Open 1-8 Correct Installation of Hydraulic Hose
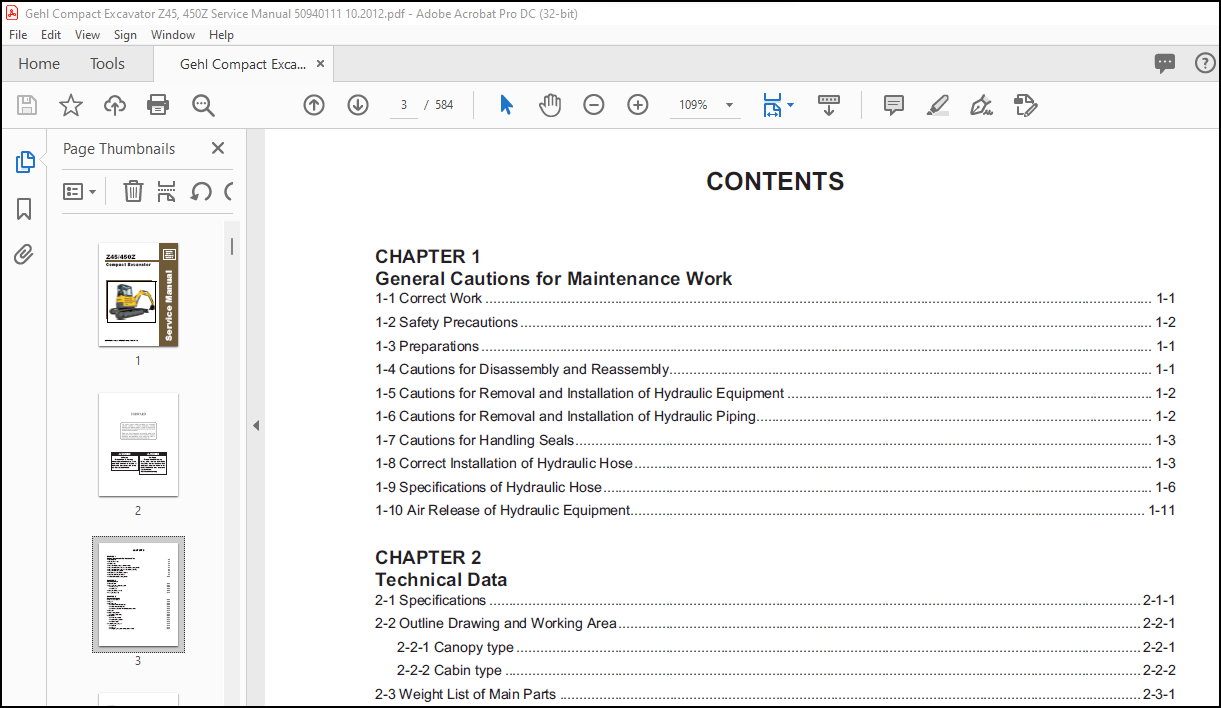Viewport: 1221px width, 708px height. (x=775, y=463)
